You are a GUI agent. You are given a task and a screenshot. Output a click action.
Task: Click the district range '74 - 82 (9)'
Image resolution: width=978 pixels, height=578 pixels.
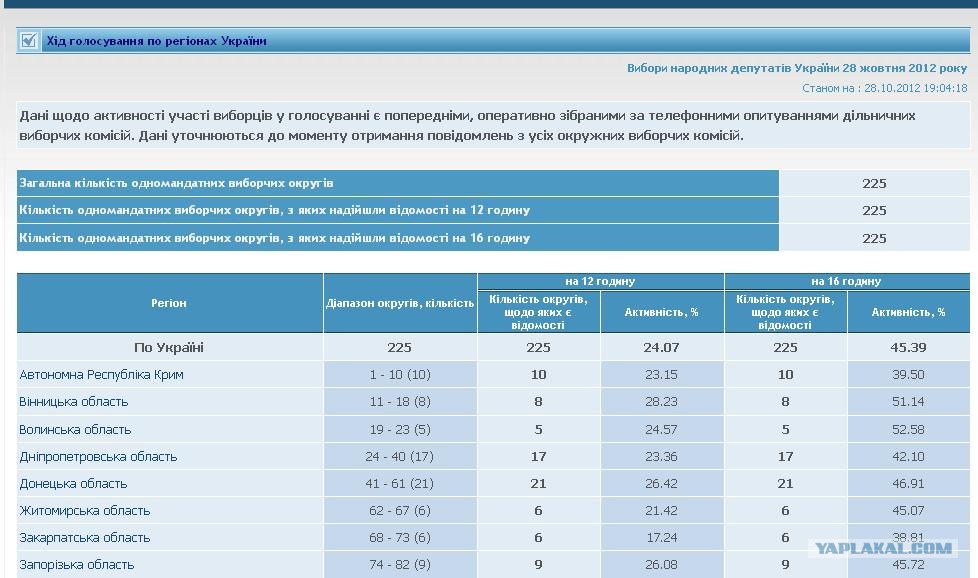click(x=400, y=565)
